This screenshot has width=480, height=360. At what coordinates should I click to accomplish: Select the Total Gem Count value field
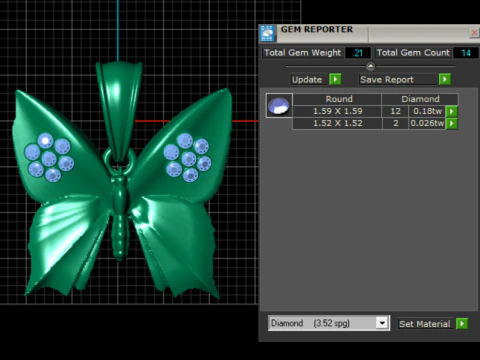[466, 53]
